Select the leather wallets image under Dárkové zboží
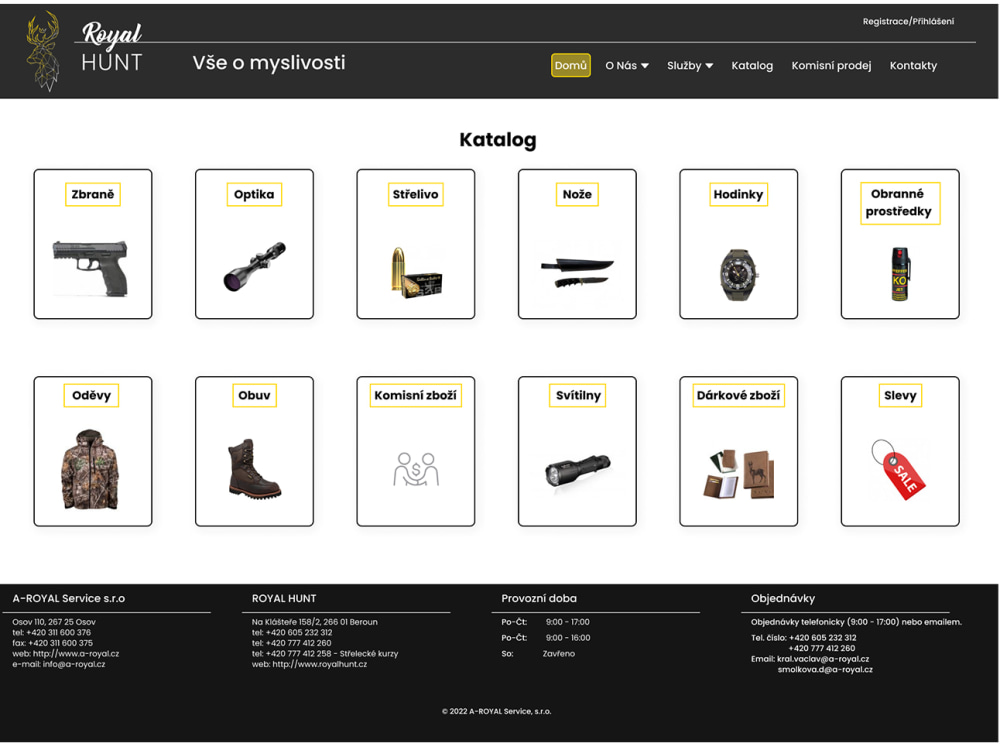The image size is (1000, 750). point(740,474)
